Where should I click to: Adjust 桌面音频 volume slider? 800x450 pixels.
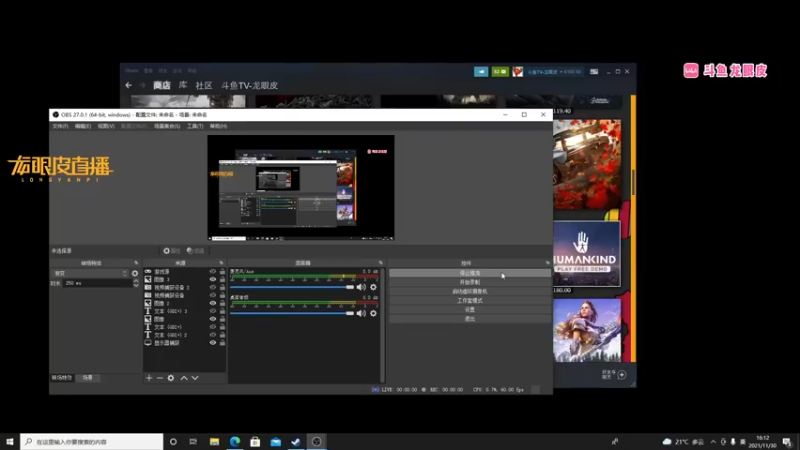(292, 313)
